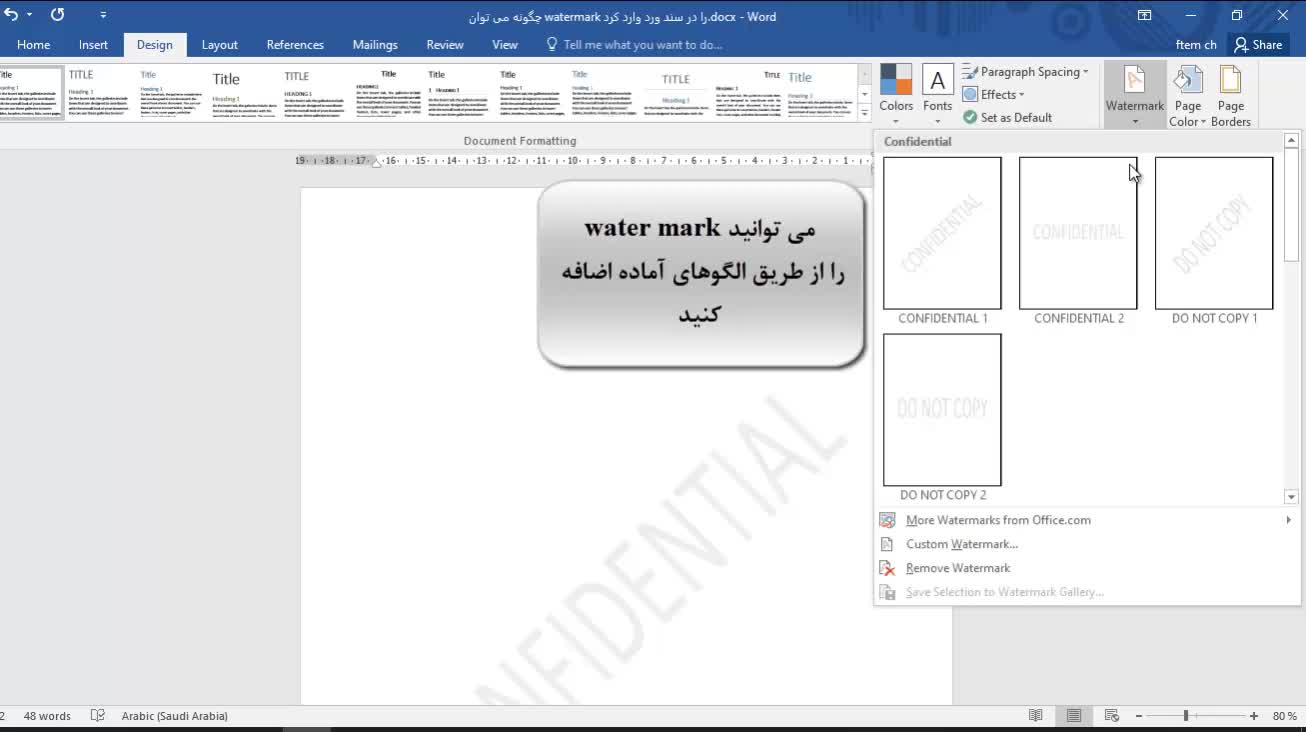Select Remove Watermark from the menu
The image size is (1306, 732).
(x=957, y=568)
